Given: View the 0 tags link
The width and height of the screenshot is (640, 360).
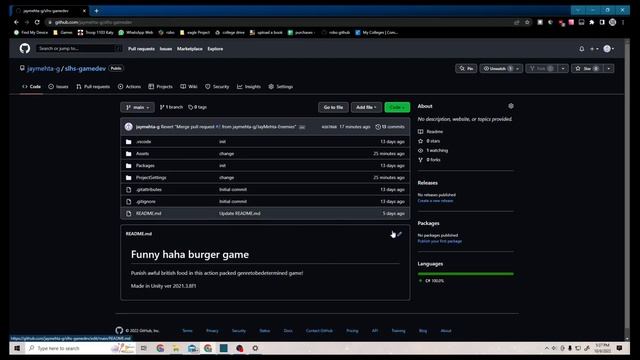Looking at the screenshot, I should [198, 107].
